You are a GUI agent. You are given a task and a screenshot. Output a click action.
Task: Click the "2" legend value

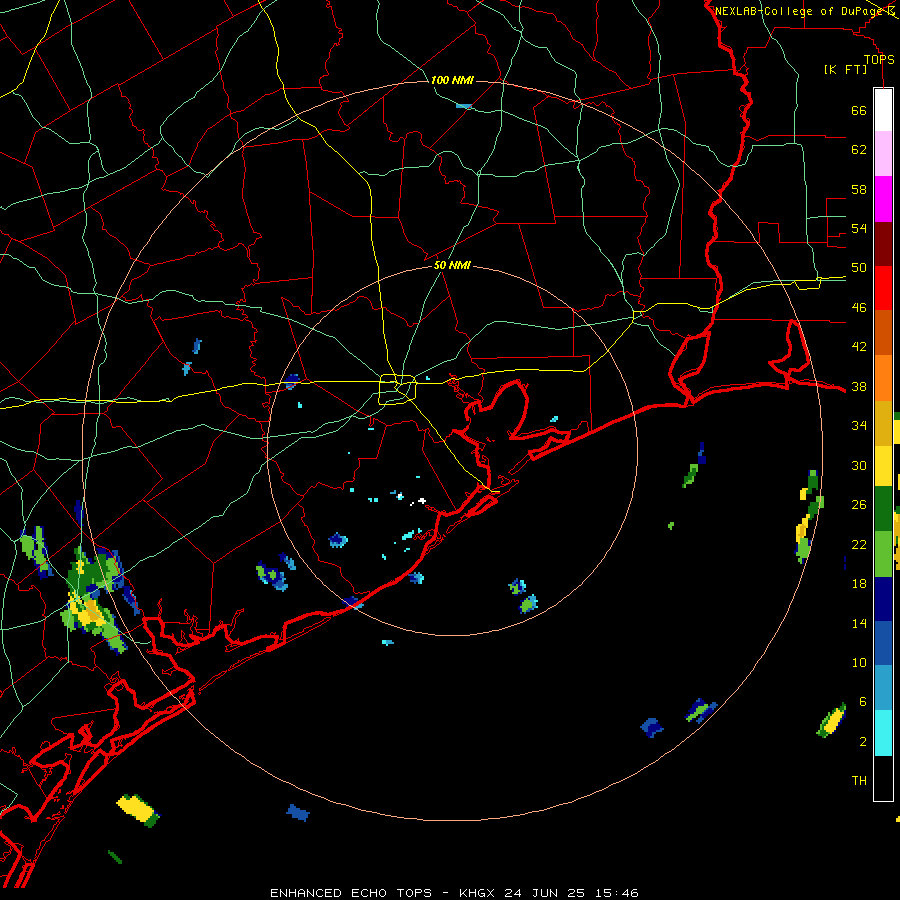tap(863, 741)
